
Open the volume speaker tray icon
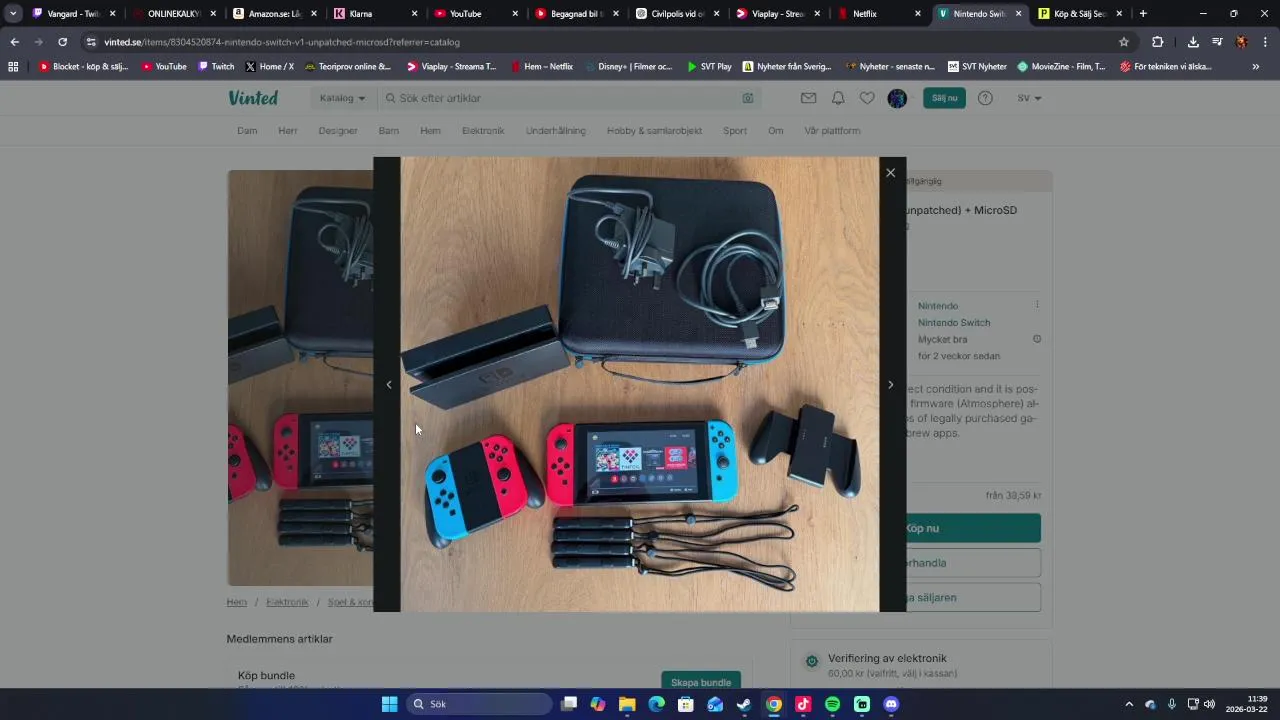(1209, 704)
